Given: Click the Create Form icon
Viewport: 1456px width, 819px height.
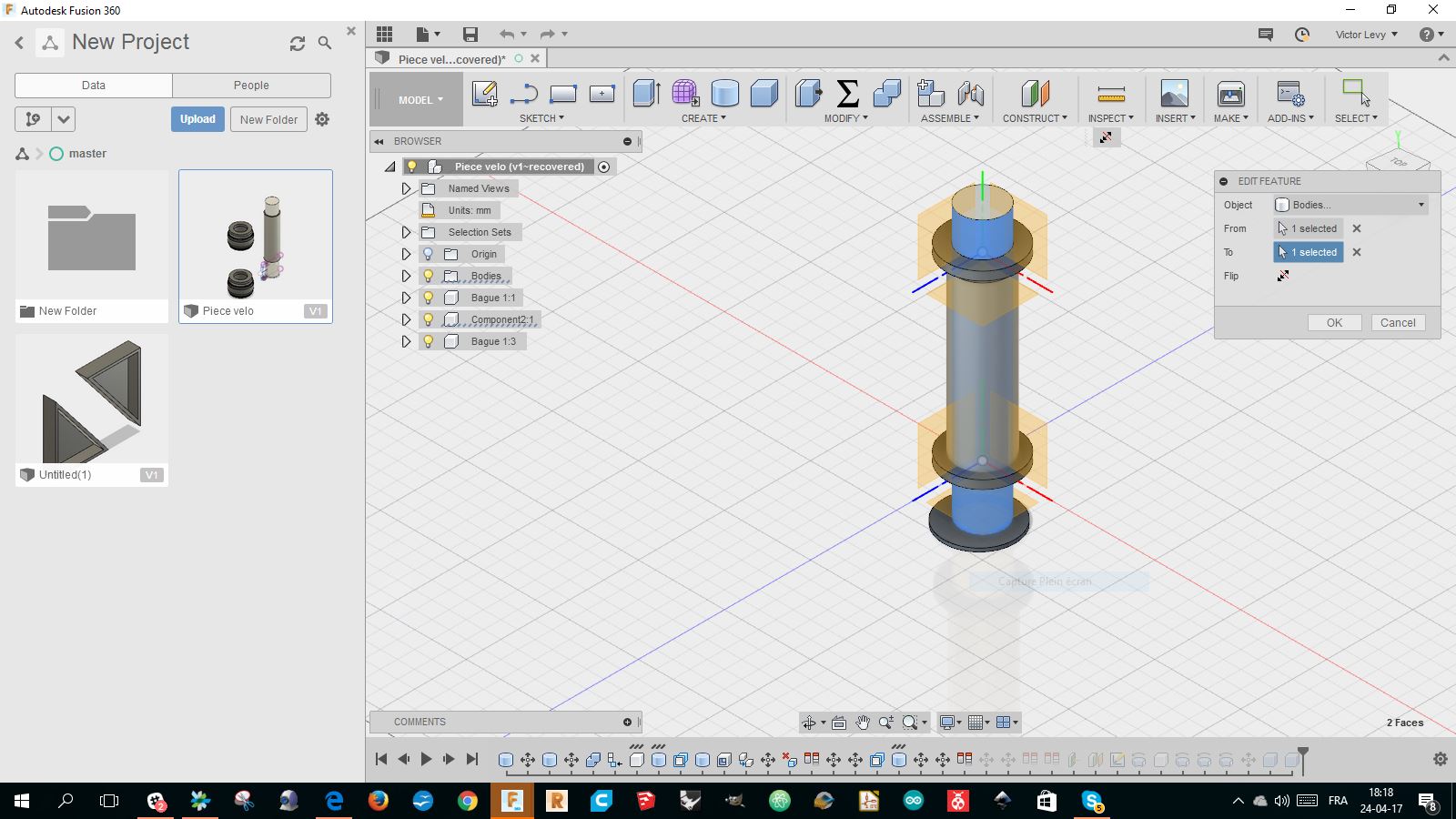Looking at the screenshot, I should click(685, 93).
